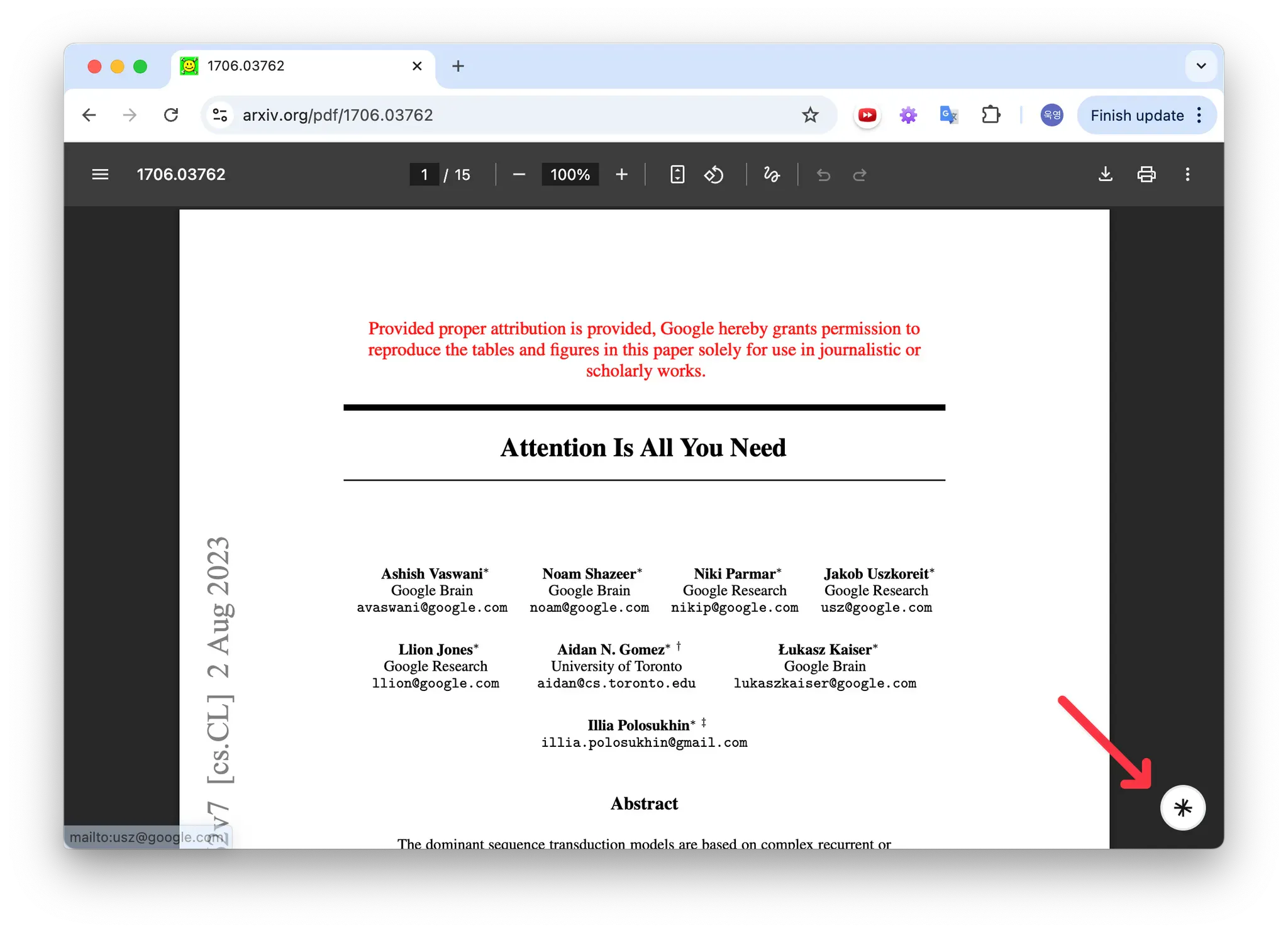Open the Extensions puzzle-piece menu

point(991,114)
